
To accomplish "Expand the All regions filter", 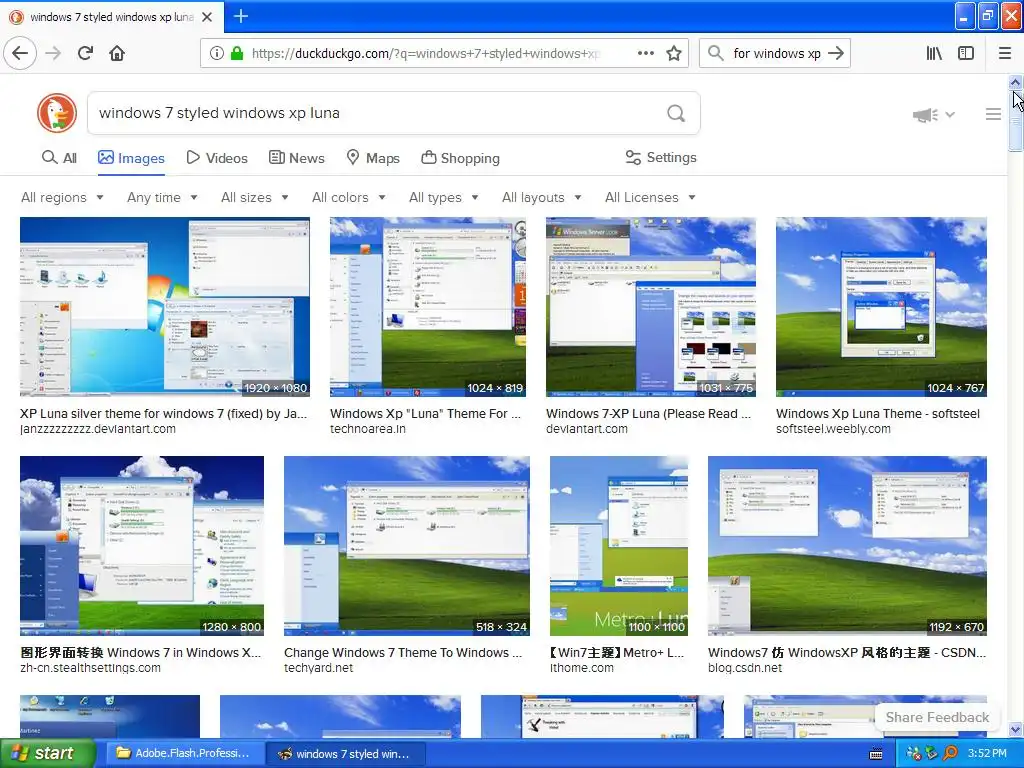I will tap(62, 197).
